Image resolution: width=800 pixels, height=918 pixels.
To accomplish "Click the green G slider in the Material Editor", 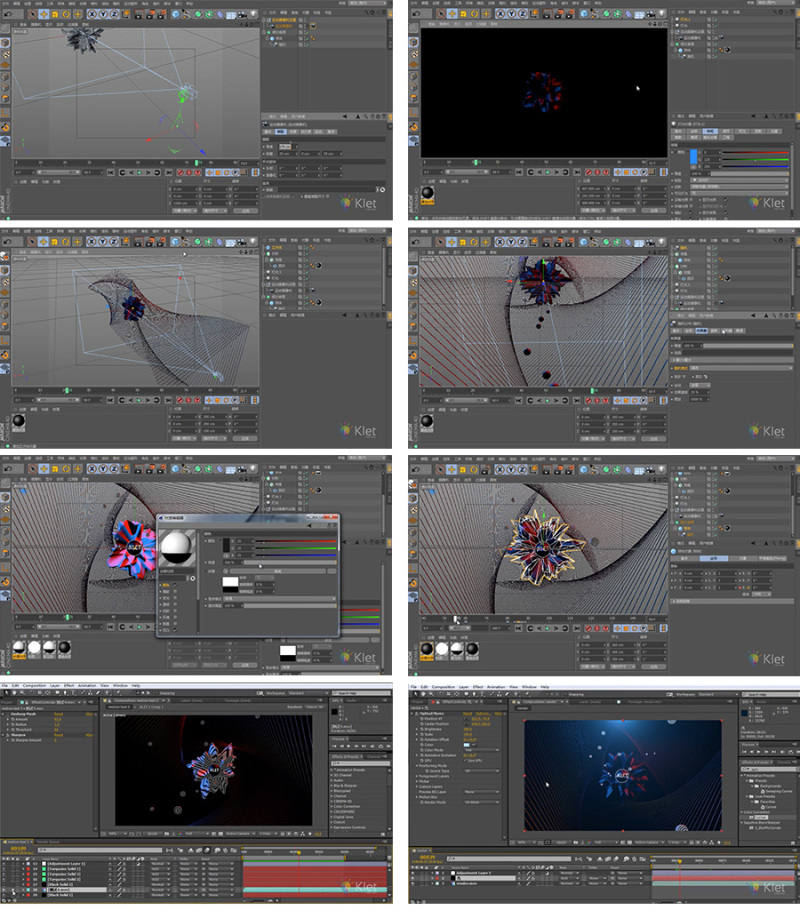I will tap(296, 548).
